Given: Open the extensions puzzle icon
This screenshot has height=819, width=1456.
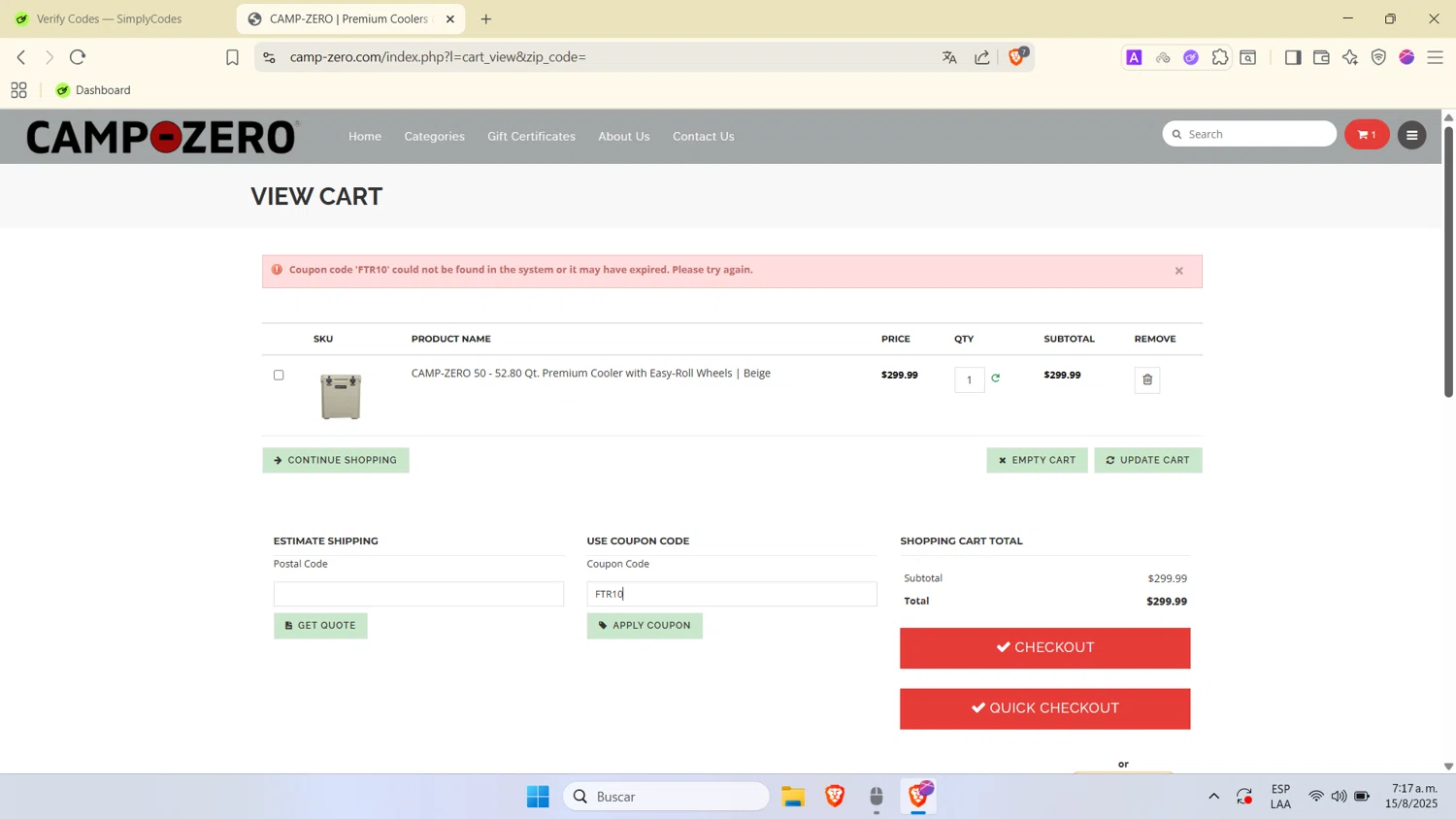Looking at the screenshot, I should click(1220, 57).
